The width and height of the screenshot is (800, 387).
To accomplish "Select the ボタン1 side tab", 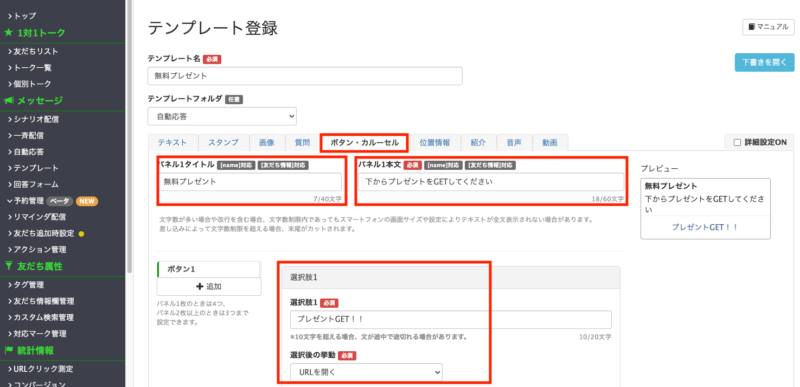I will click(x=208, y=269).
